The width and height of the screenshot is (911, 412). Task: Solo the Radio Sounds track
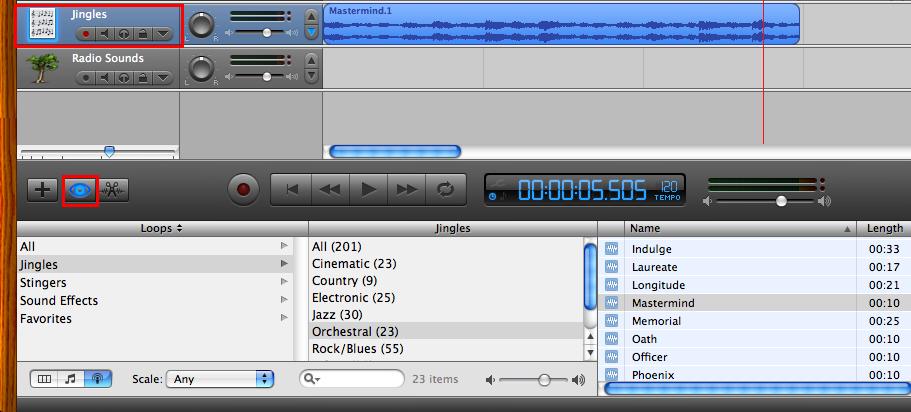124,77
